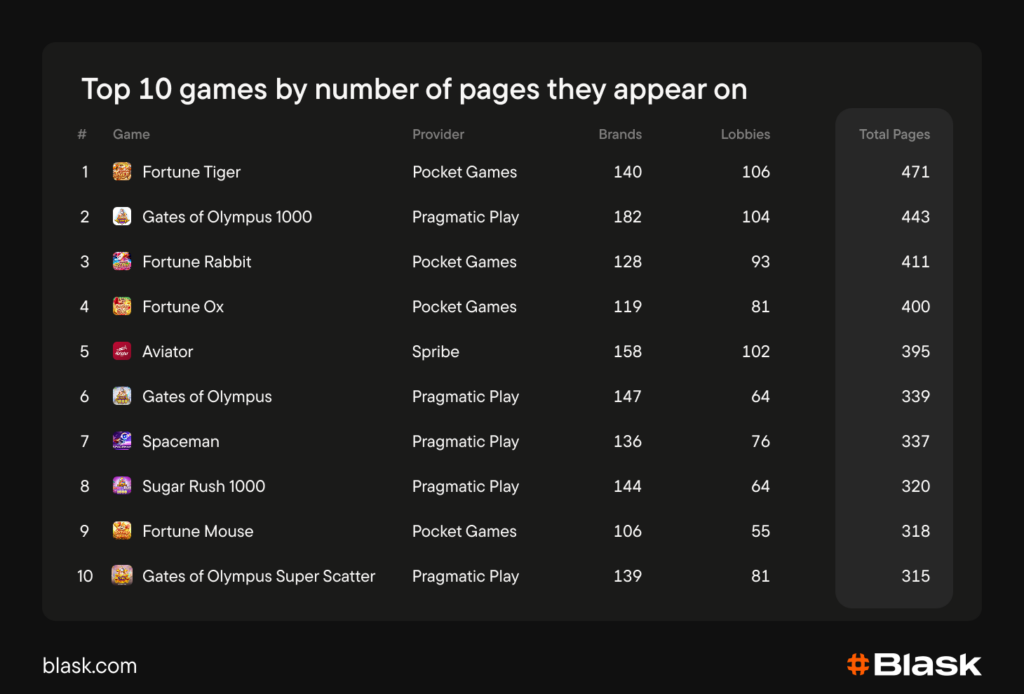Click the Total Pages column header
This screenshot has height=694, width=1024.
[x=894, y=134]
